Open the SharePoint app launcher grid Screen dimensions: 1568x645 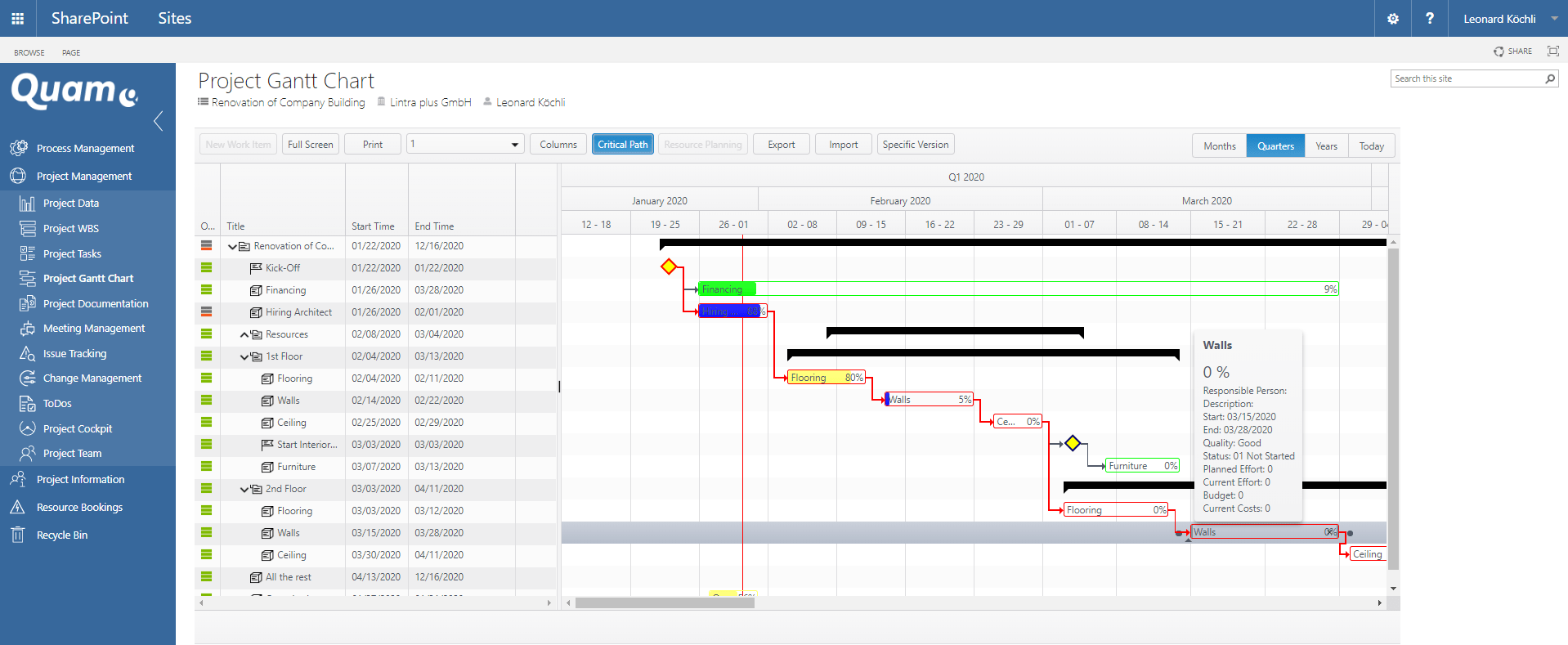(x=17, y=18)
